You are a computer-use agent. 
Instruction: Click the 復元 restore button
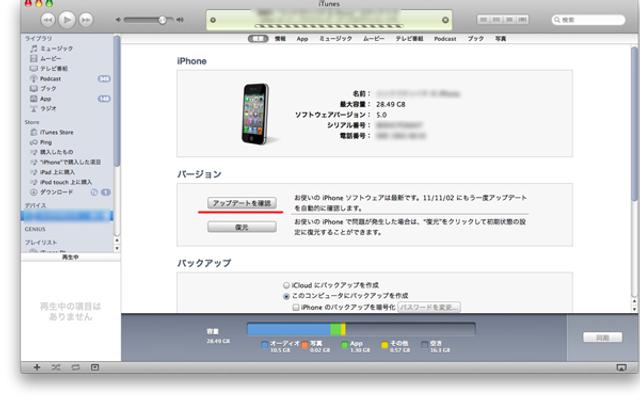click(x=242, y=227)
